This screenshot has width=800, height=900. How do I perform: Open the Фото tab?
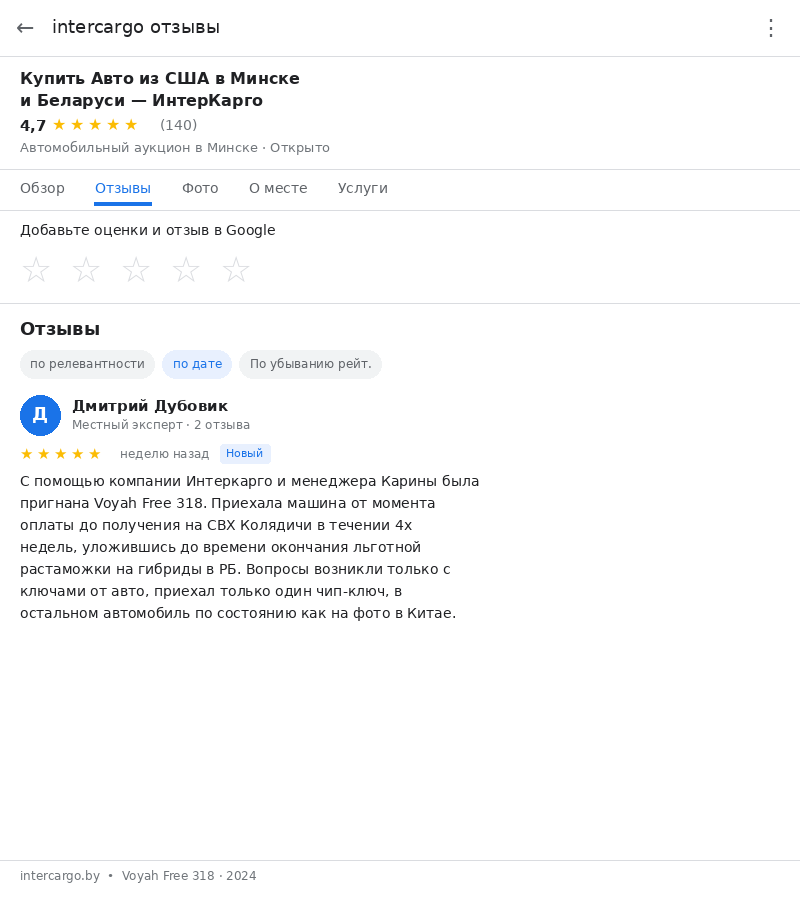pyautogui.click(x=200, y=188)
